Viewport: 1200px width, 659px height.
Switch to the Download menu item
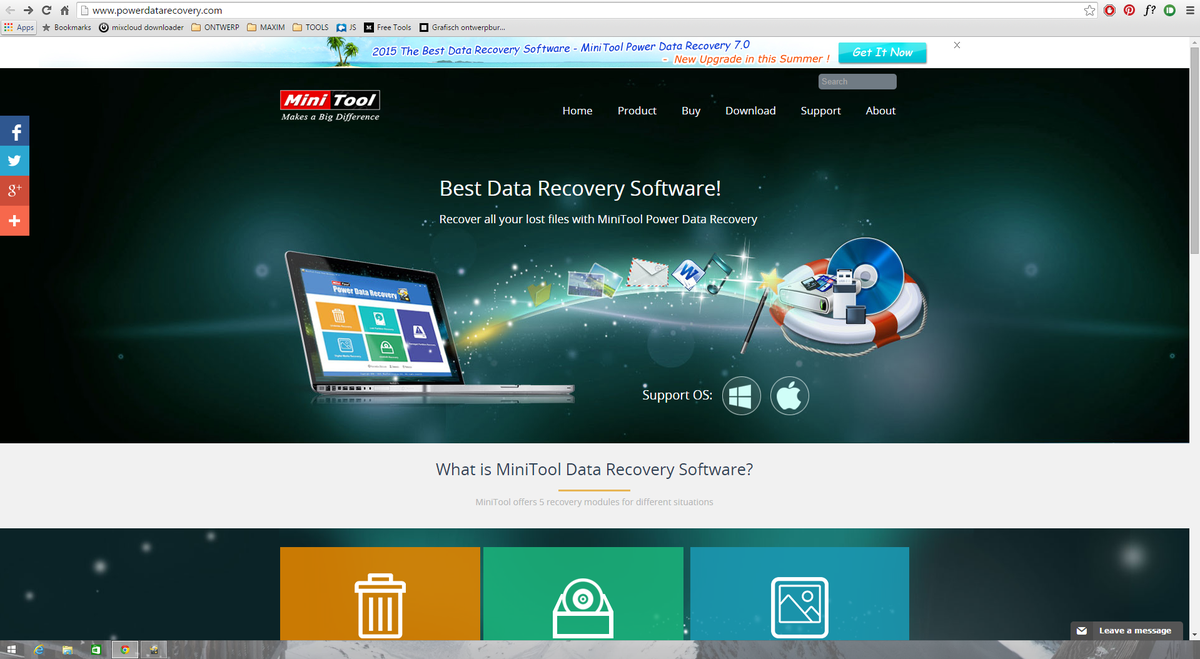750,110
